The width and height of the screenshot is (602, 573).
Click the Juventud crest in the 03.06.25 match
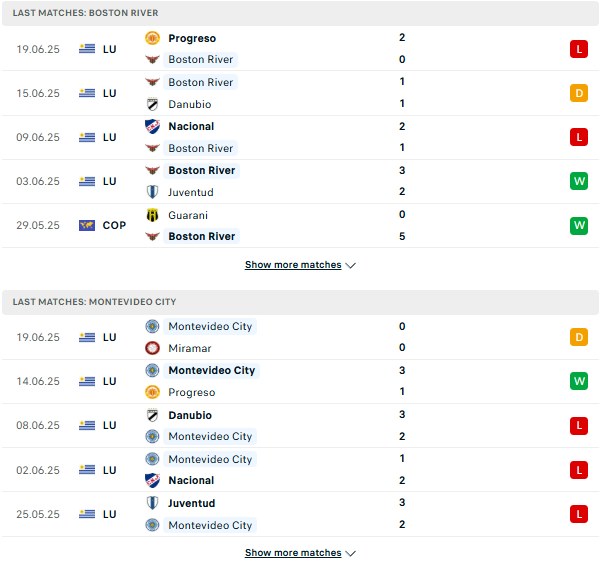coord(152,192)
